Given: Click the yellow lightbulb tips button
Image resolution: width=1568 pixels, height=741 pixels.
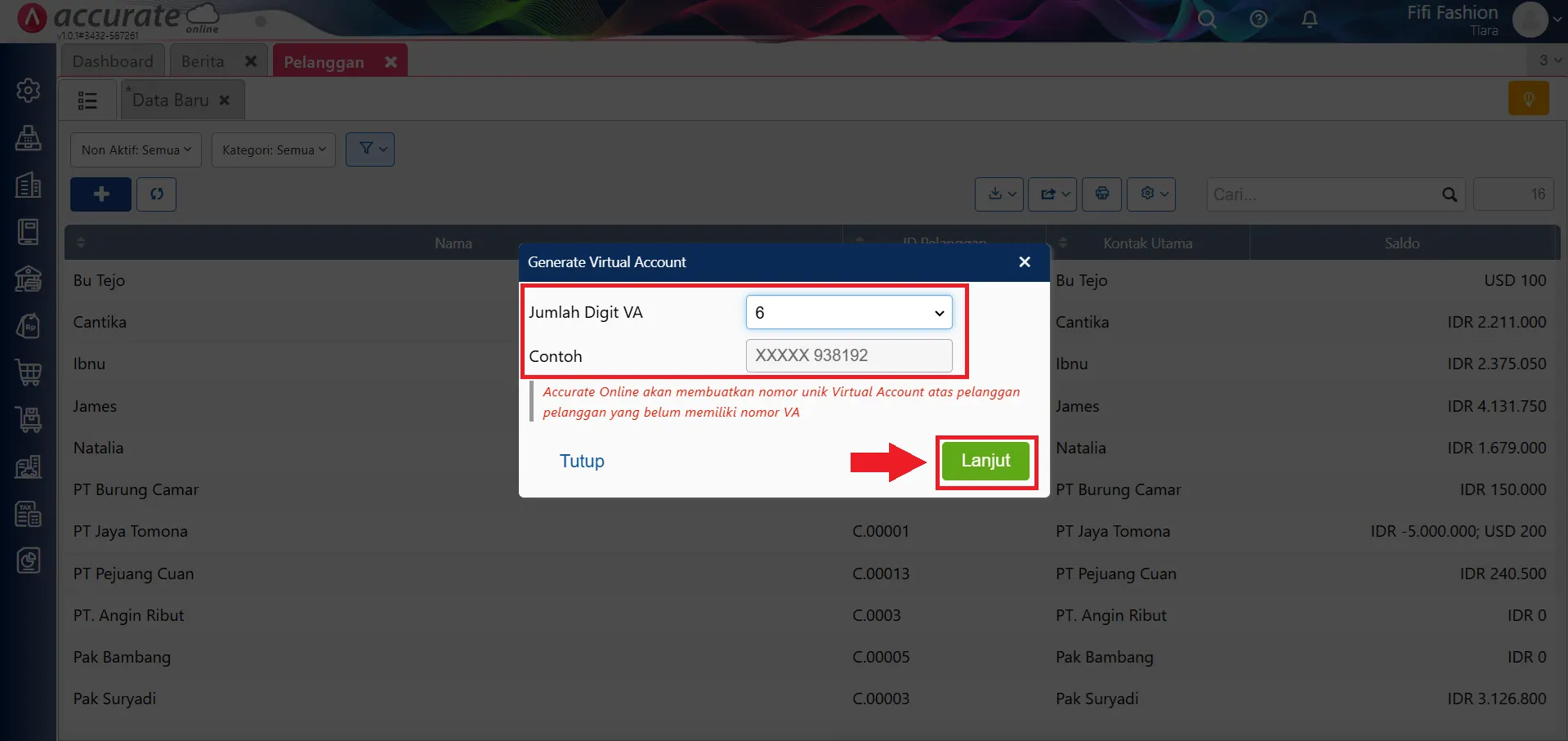Looking at the screenshot, I should pos(1528,99).
